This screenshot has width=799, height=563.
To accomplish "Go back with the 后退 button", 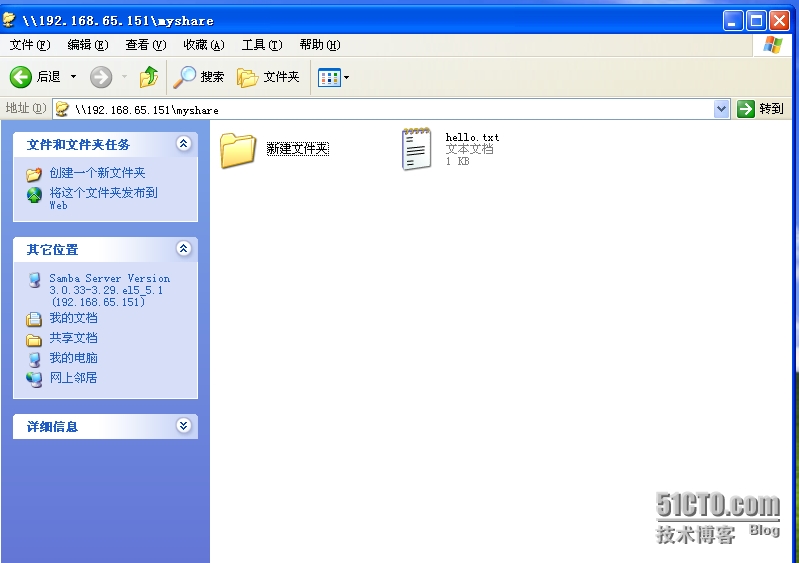I will (35, 77).
